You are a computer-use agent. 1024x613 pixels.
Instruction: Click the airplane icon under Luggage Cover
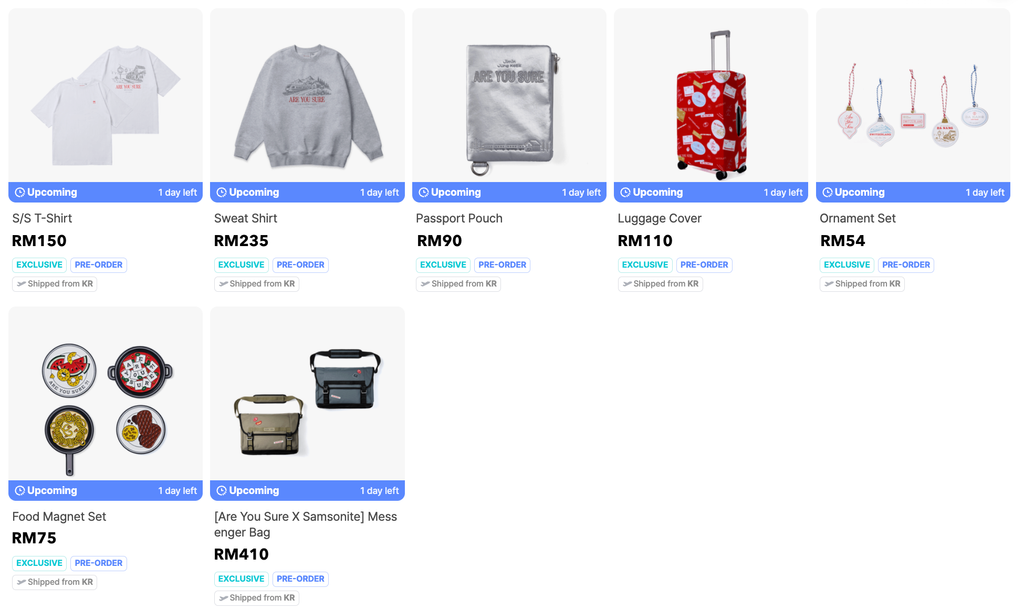(x=627, y=284)
